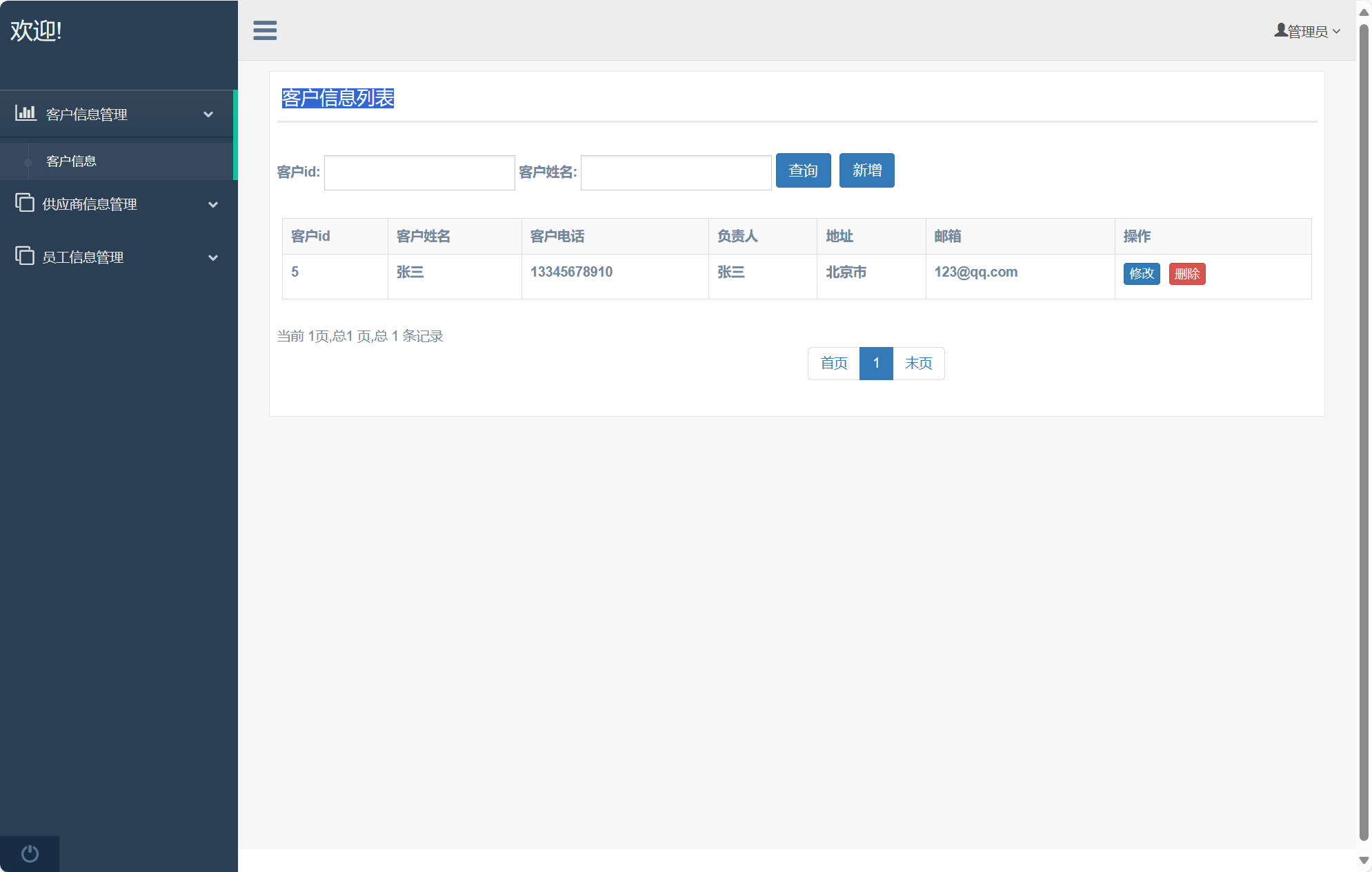Open 供应商信息管理 menu item

90,204
